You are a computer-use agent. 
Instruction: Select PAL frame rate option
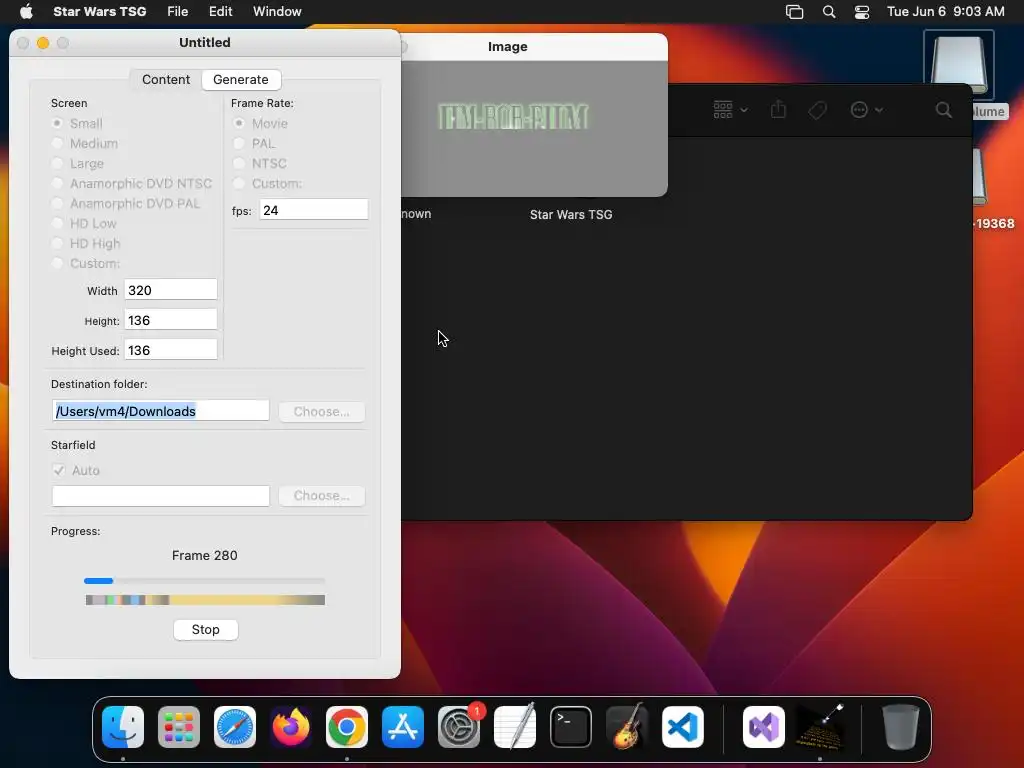(x=239, y=143)
